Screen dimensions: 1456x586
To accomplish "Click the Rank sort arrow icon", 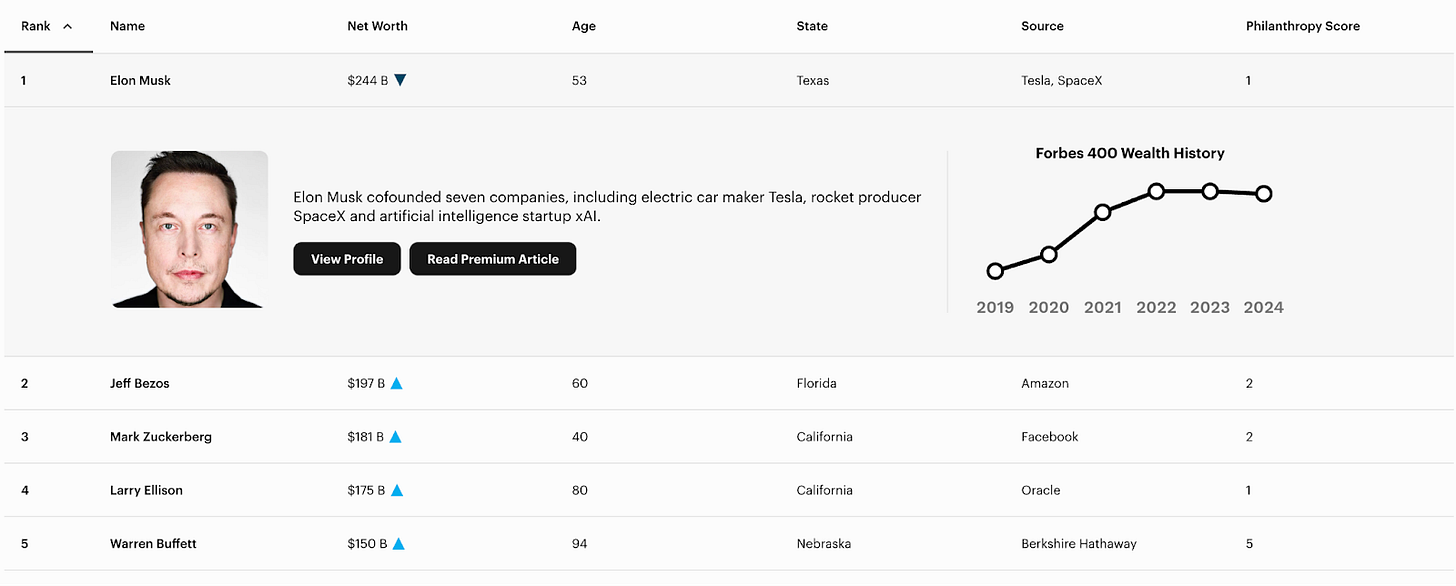I will (68, 26).
